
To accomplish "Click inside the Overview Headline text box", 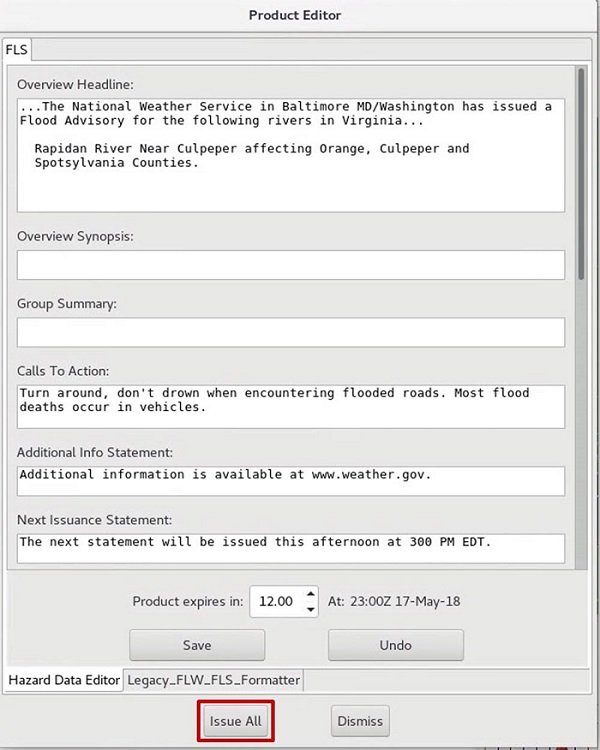I will [291, 155].
